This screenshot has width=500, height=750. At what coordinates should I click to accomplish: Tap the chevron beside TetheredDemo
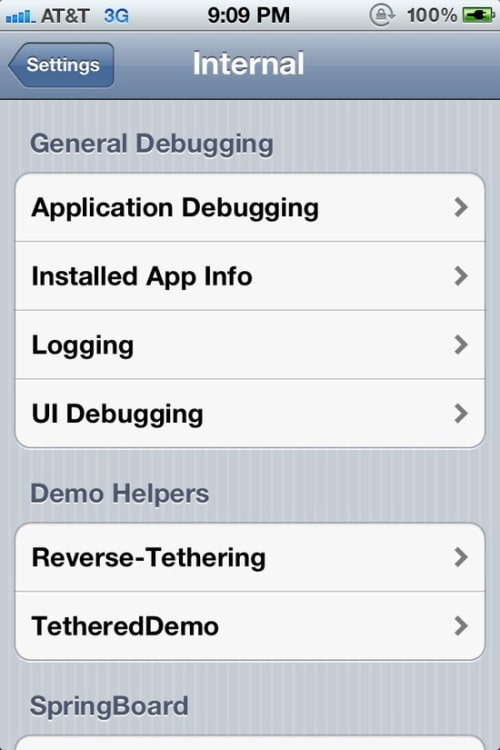[461, 626]
